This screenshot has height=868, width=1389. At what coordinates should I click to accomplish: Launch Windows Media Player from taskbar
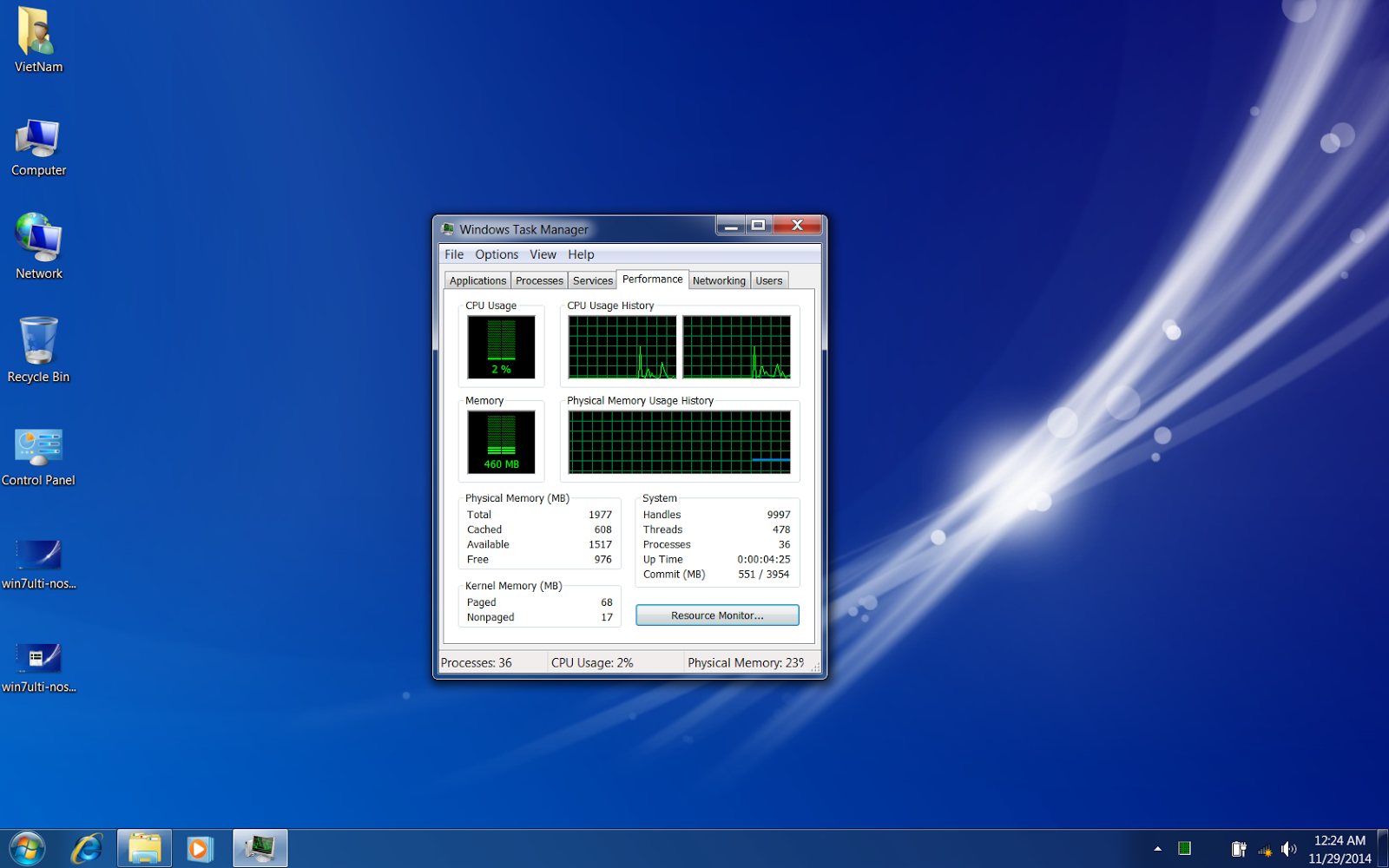pyautogui.click(x=200, y=848)
